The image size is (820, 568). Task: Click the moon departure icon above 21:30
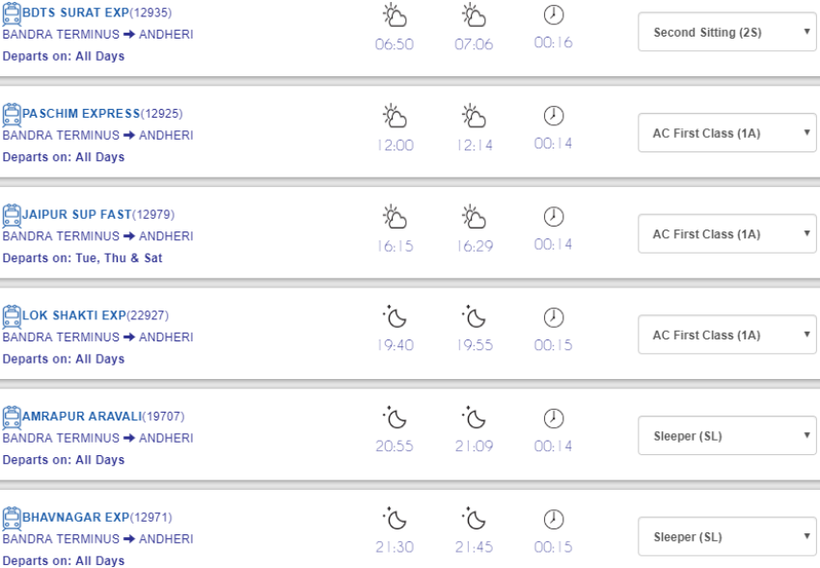[x=394, y=521]
